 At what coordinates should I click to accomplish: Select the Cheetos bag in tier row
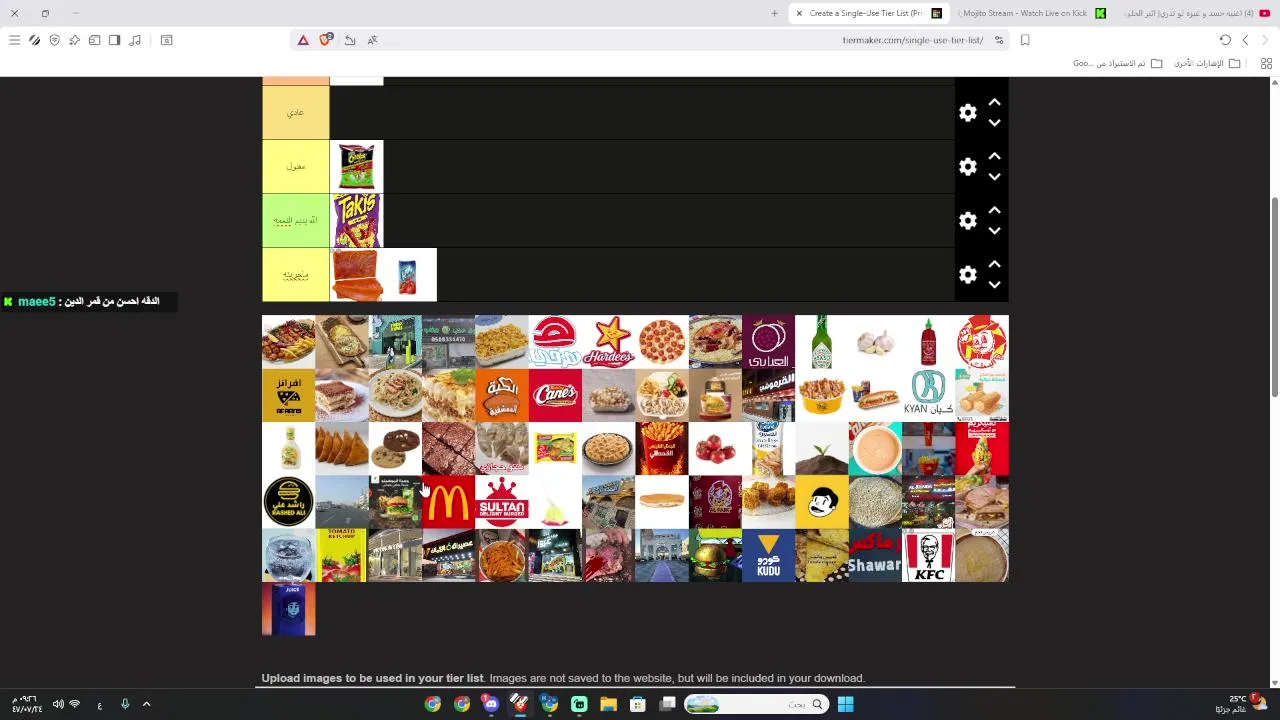[x=356, y=167]
